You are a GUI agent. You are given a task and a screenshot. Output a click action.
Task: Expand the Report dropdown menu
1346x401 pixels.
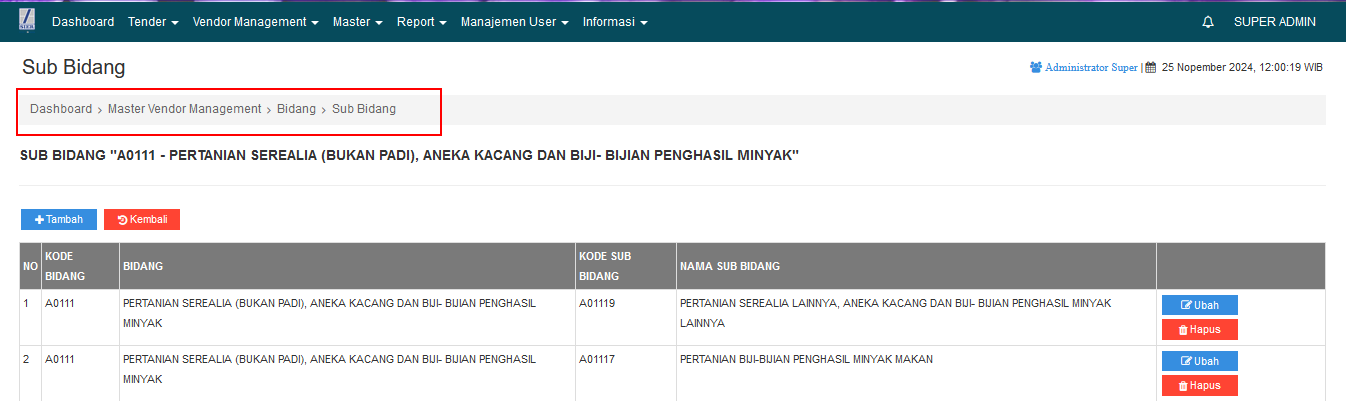[422, 22]
